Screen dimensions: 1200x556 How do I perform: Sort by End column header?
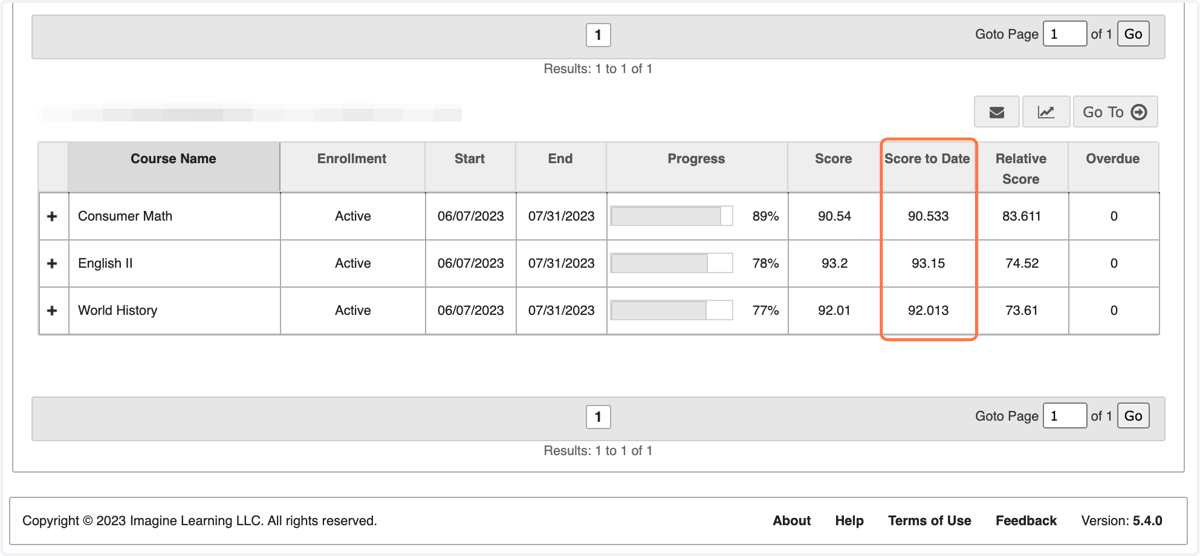click(x=561, y=166)
